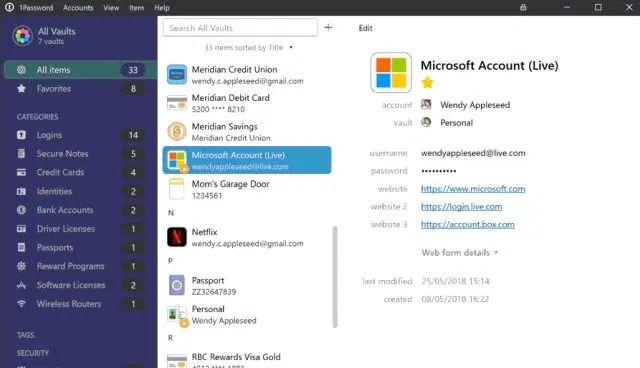Click the created date 08/05/2018 16:22
The height and width of the screenshot is (368, 640).
point(455,299)
